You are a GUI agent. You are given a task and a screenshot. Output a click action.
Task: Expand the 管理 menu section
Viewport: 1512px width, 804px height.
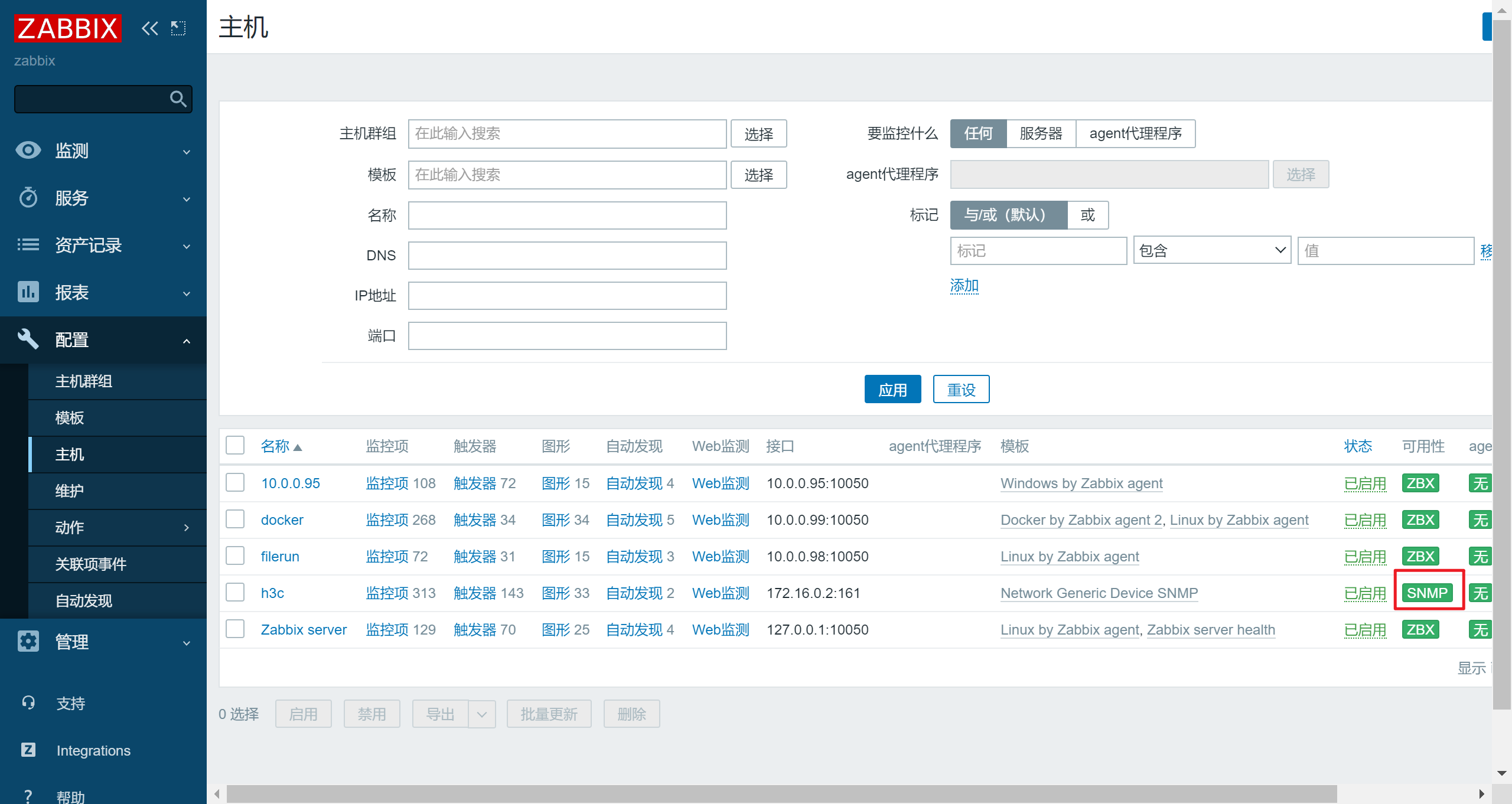[x=187, y=642]
